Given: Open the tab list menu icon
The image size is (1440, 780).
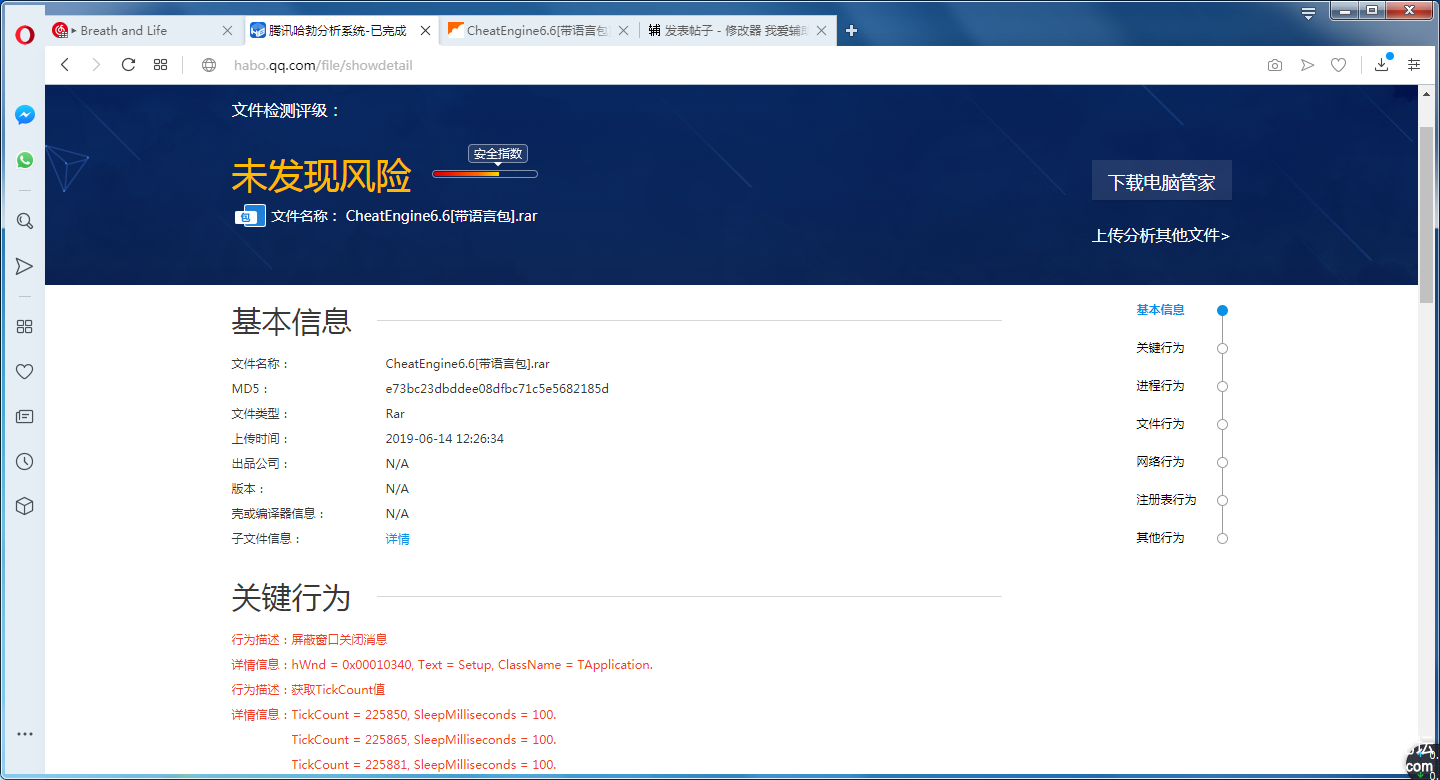Looking at the screenshot, I should tap(1308, 13).
